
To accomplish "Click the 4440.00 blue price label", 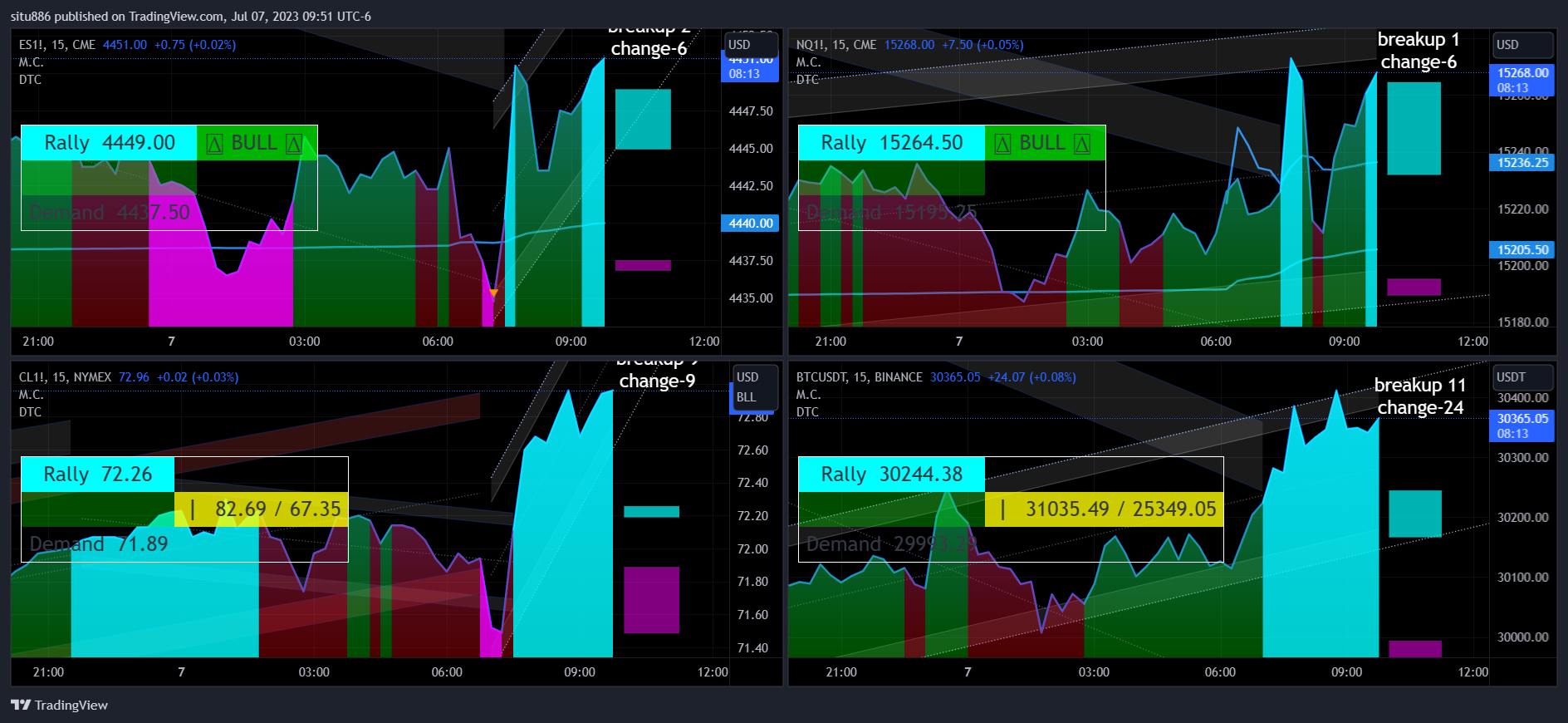I will coord(750,223).
